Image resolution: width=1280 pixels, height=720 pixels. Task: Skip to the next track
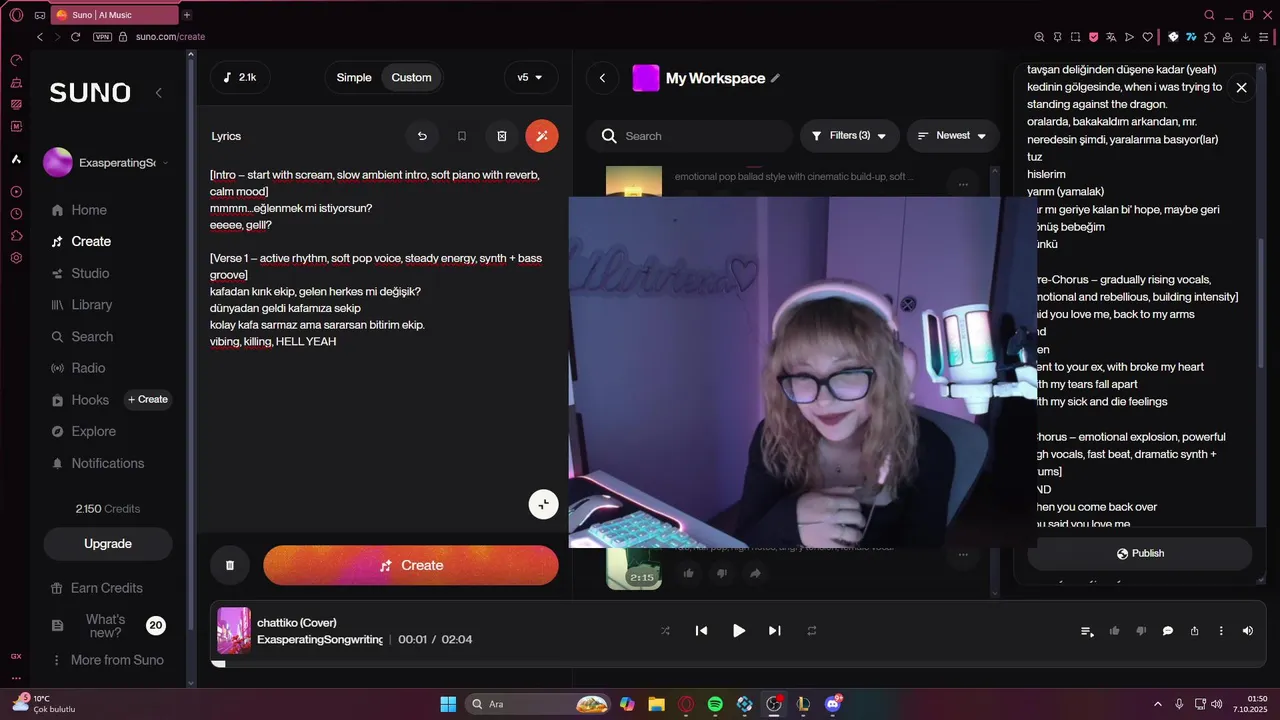[774, 631]
